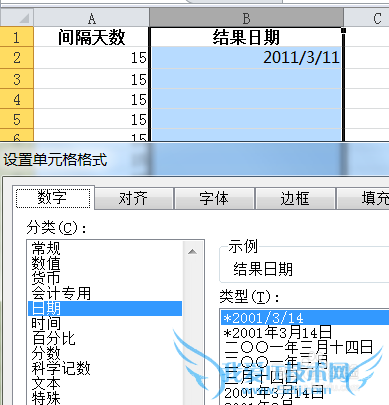The height and width of the screenshot is (405, 389).
Task: Choose 货币 category
Action: pyautogui.click(x=105, y=278)
